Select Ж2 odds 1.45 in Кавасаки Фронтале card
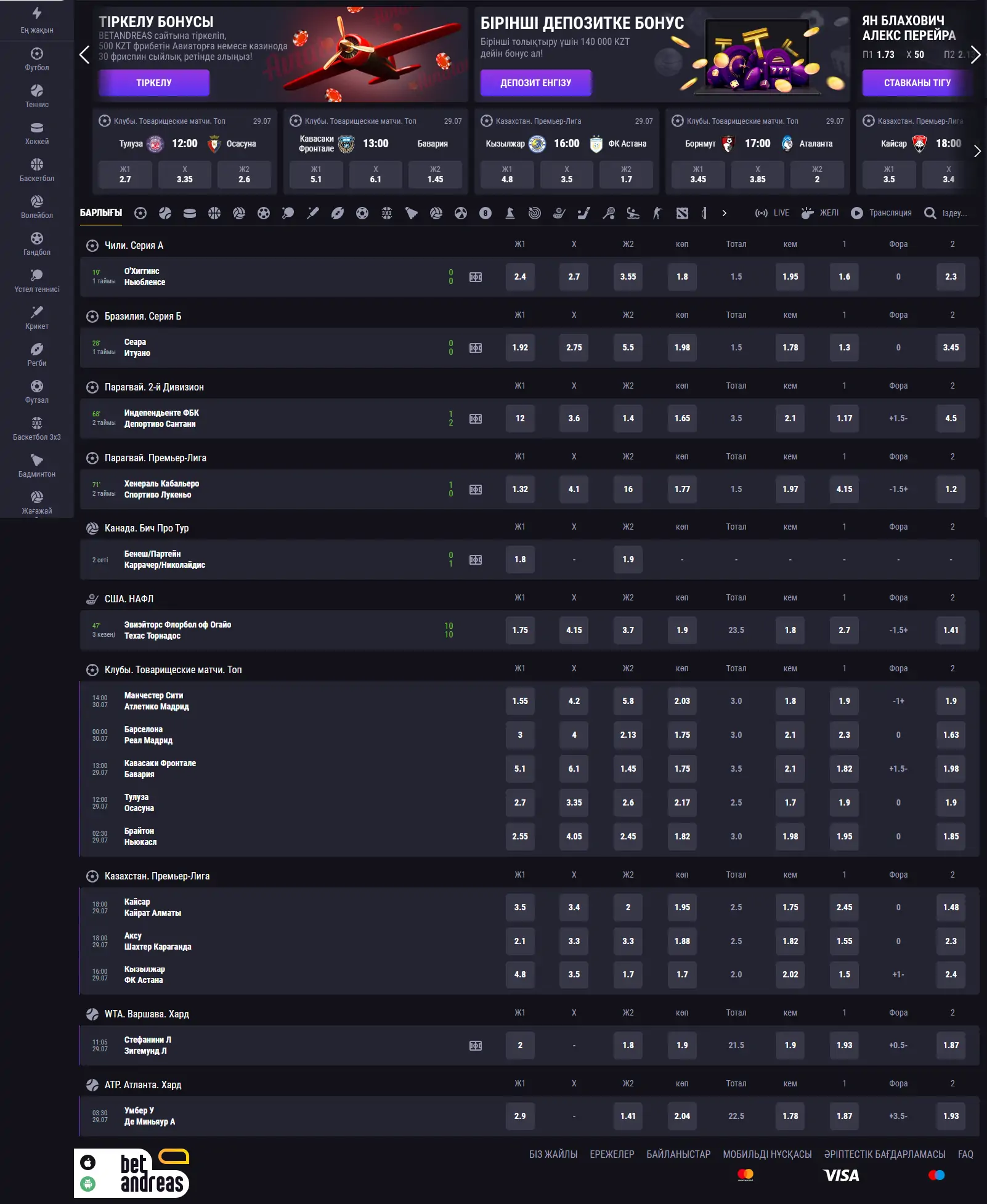 tap(435, 175)
